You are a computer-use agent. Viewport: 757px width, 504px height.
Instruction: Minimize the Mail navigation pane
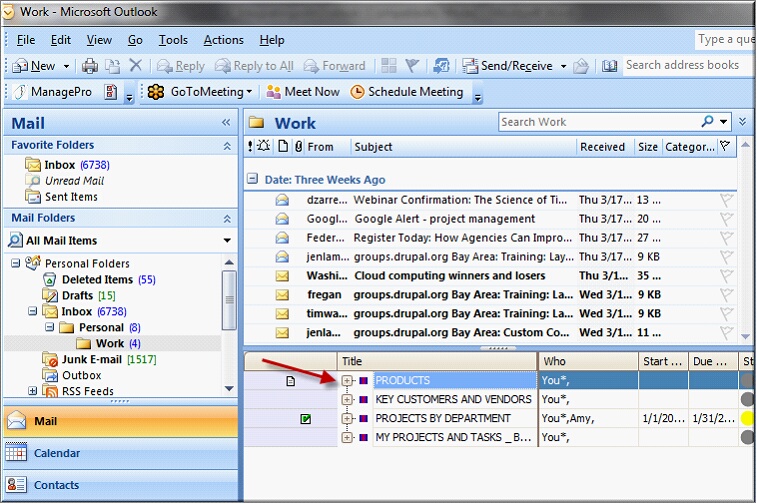pos(226,123)
